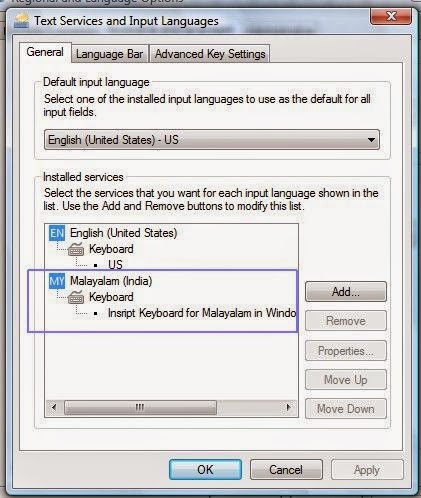Click the dropdown arrow beside English (United States) - US
The height and width of the screenshot is (498, 421).
[x=371, y=140]
